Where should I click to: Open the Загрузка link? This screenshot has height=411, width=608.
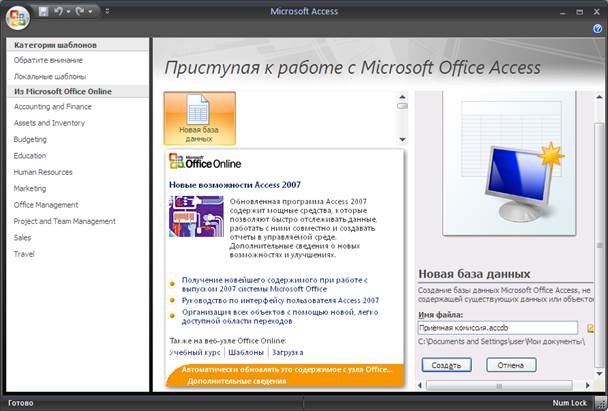click(287, 352)
